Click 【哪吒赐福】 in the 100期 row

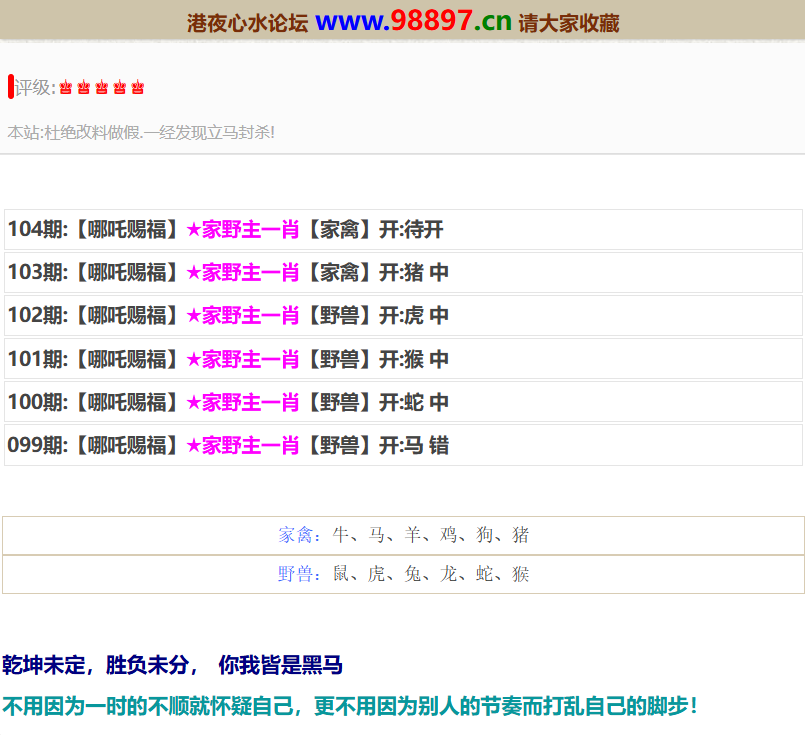[126, 403]
